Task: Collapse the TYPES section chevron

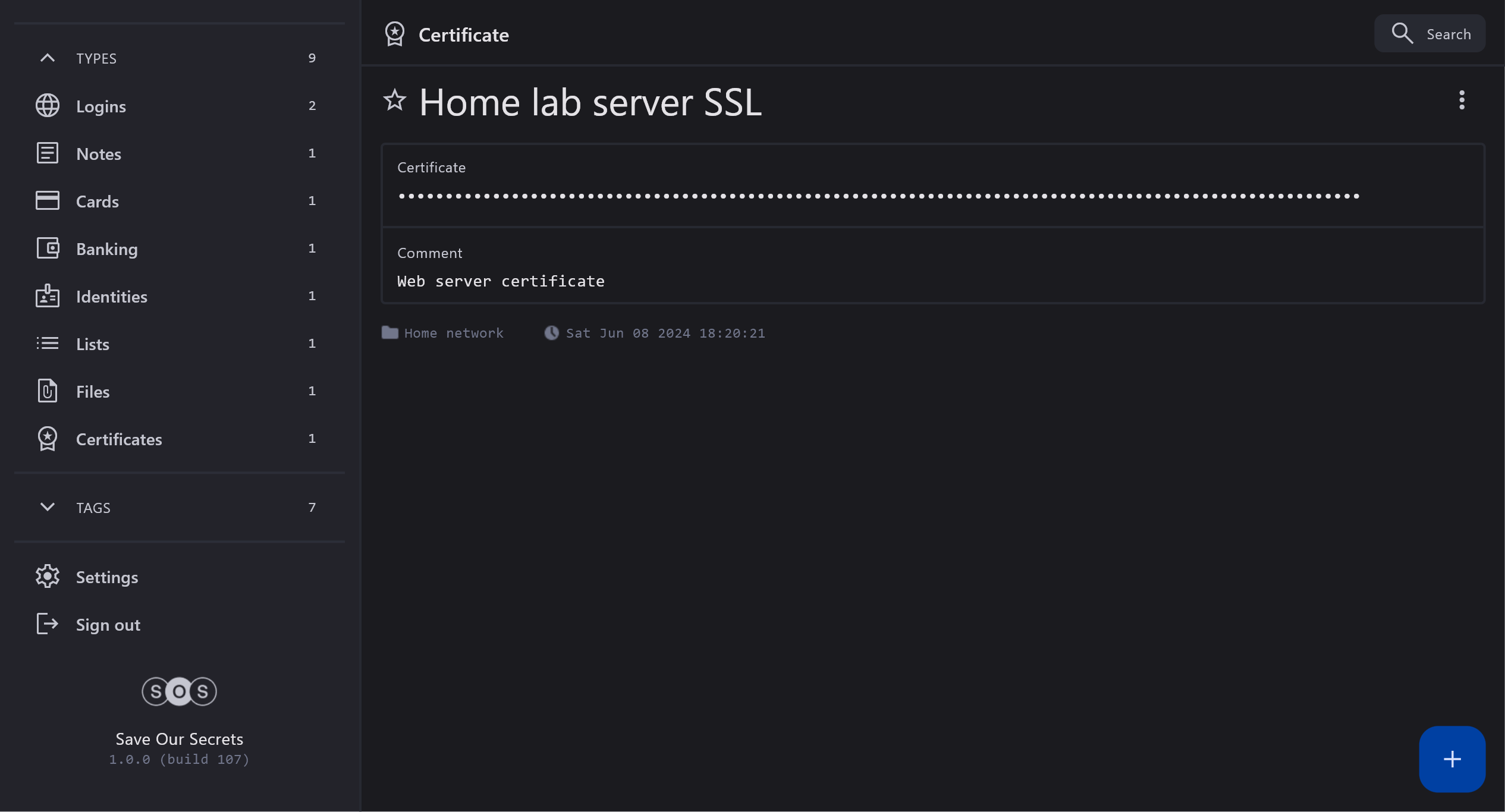Action: (x=48, y=58)
